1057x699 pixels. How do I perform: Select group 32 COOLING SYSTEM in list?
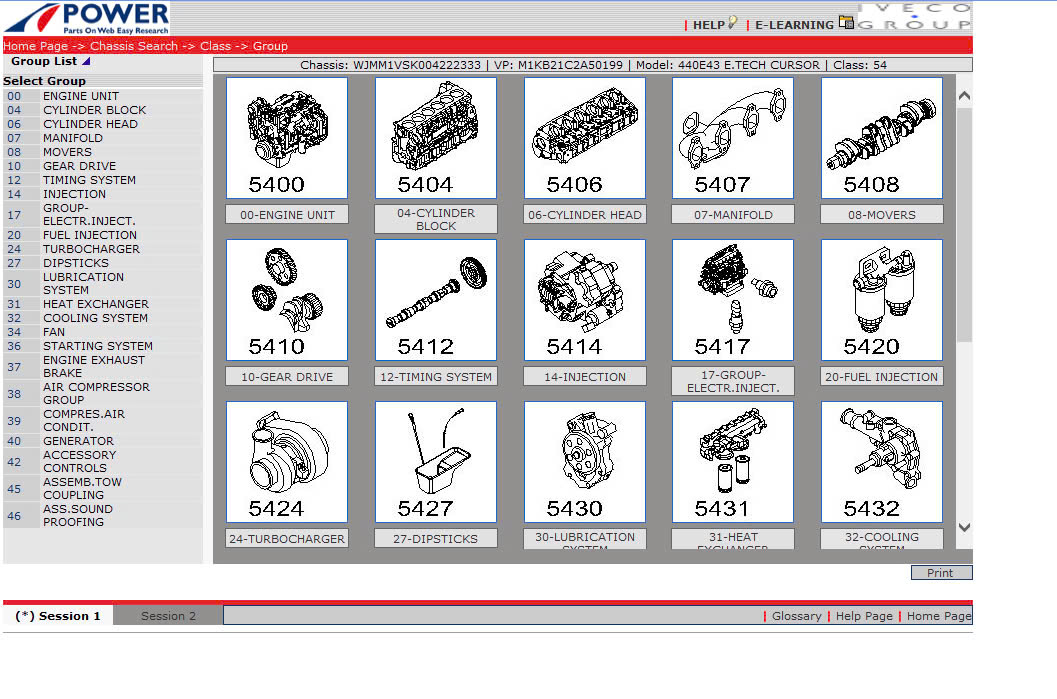[102, 317]
